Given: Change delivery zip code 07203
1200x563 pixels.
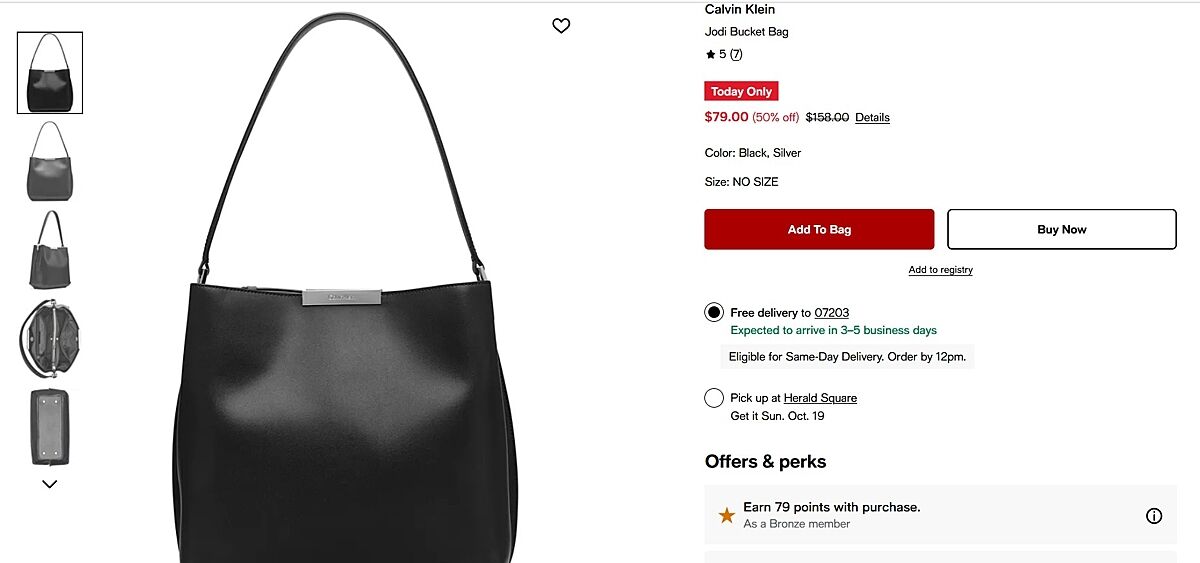Looking at the screenshot, I should [x=832, y=313].
